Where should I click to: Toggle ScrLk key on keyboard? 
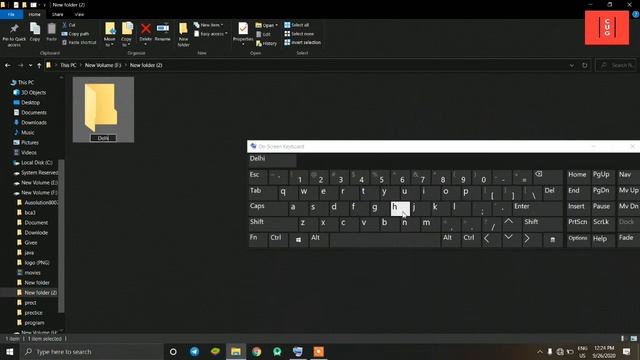pos(602,224)
